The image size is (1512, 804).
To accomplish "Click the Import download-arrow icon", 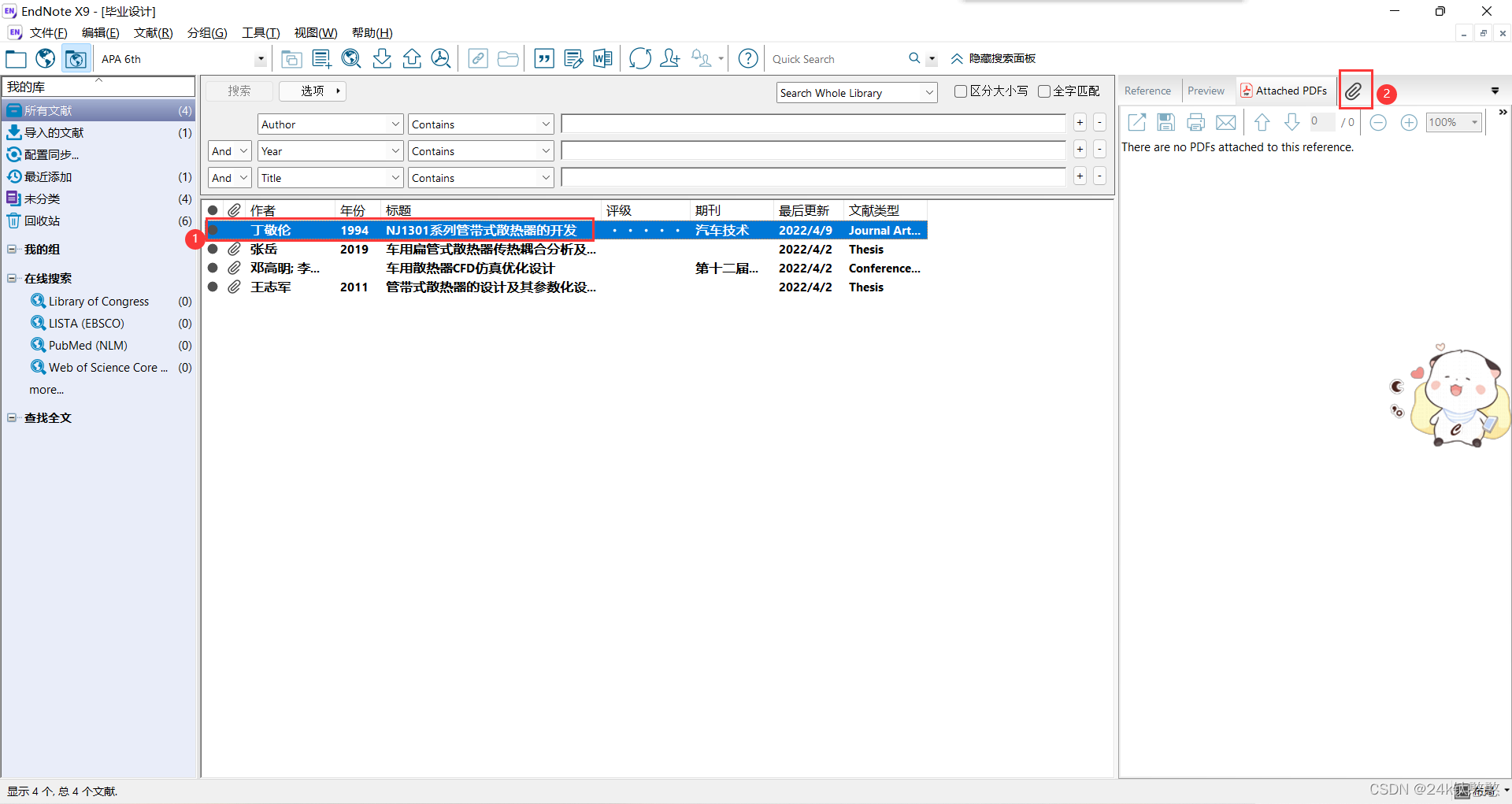I will (382, 59).
